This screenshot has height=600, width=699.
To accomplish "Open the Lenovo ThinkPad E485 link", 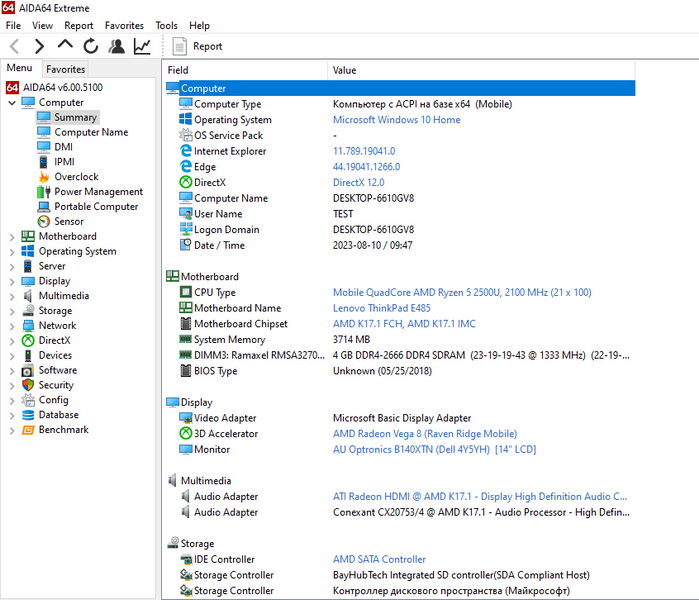I will (382, 308).
